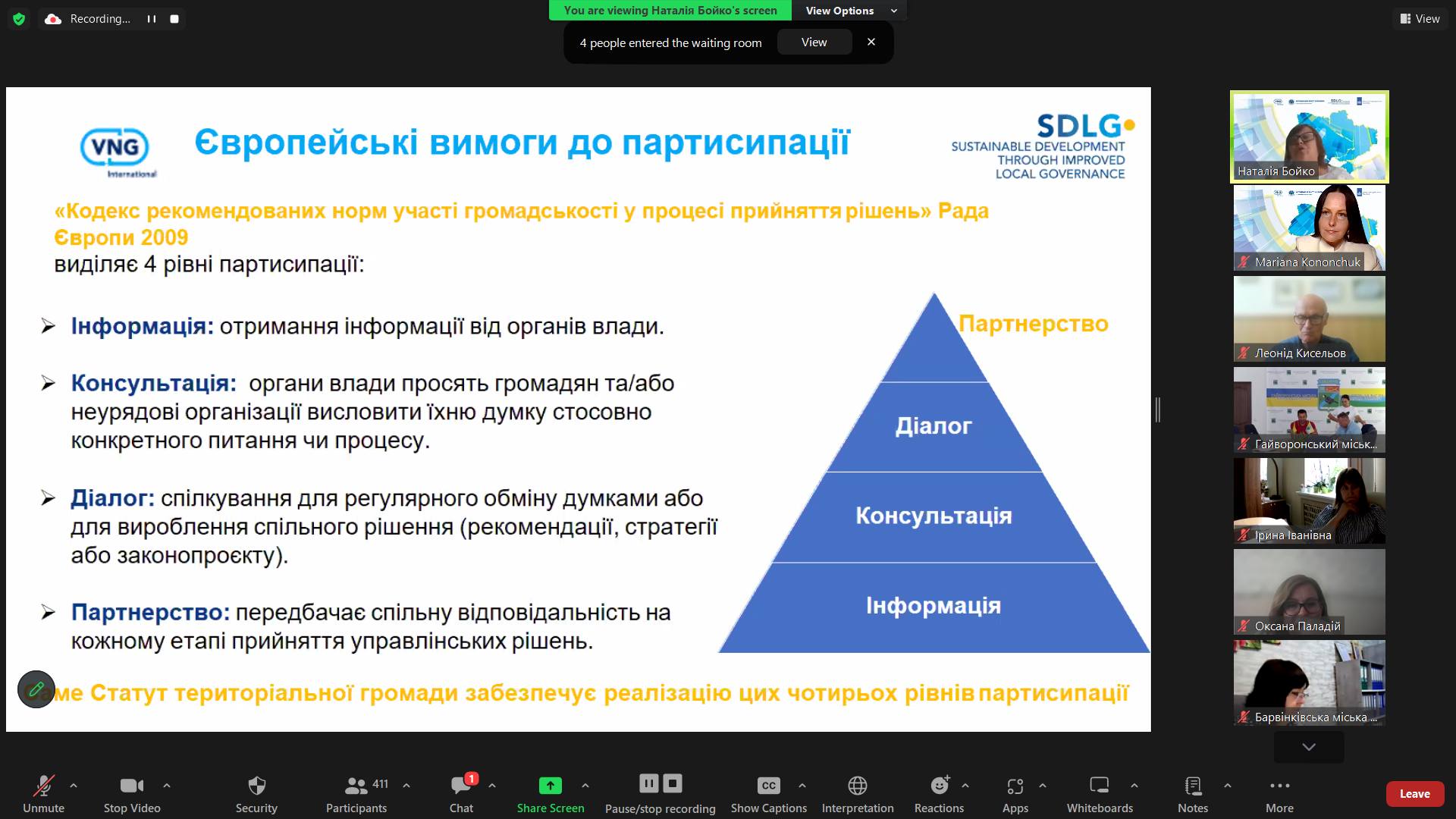Select Mariana Kononchuk's video thumbnail
Screen dimensions: 1456x819
1310,228
